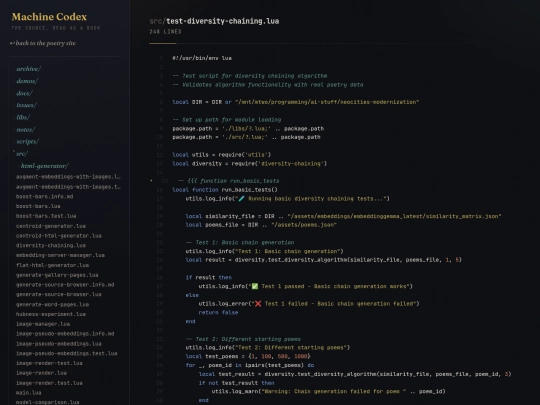Image resolution: width=540 pixels, height=405 pixels.
Task: Expand the libs/ folder
Action: coord(23,117)
